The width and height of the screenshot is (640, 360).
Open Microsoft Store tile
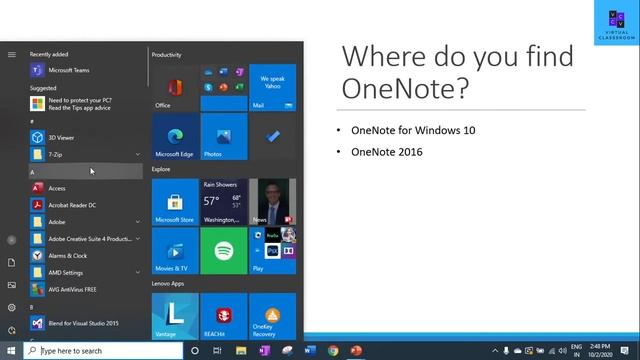(175, 202)
